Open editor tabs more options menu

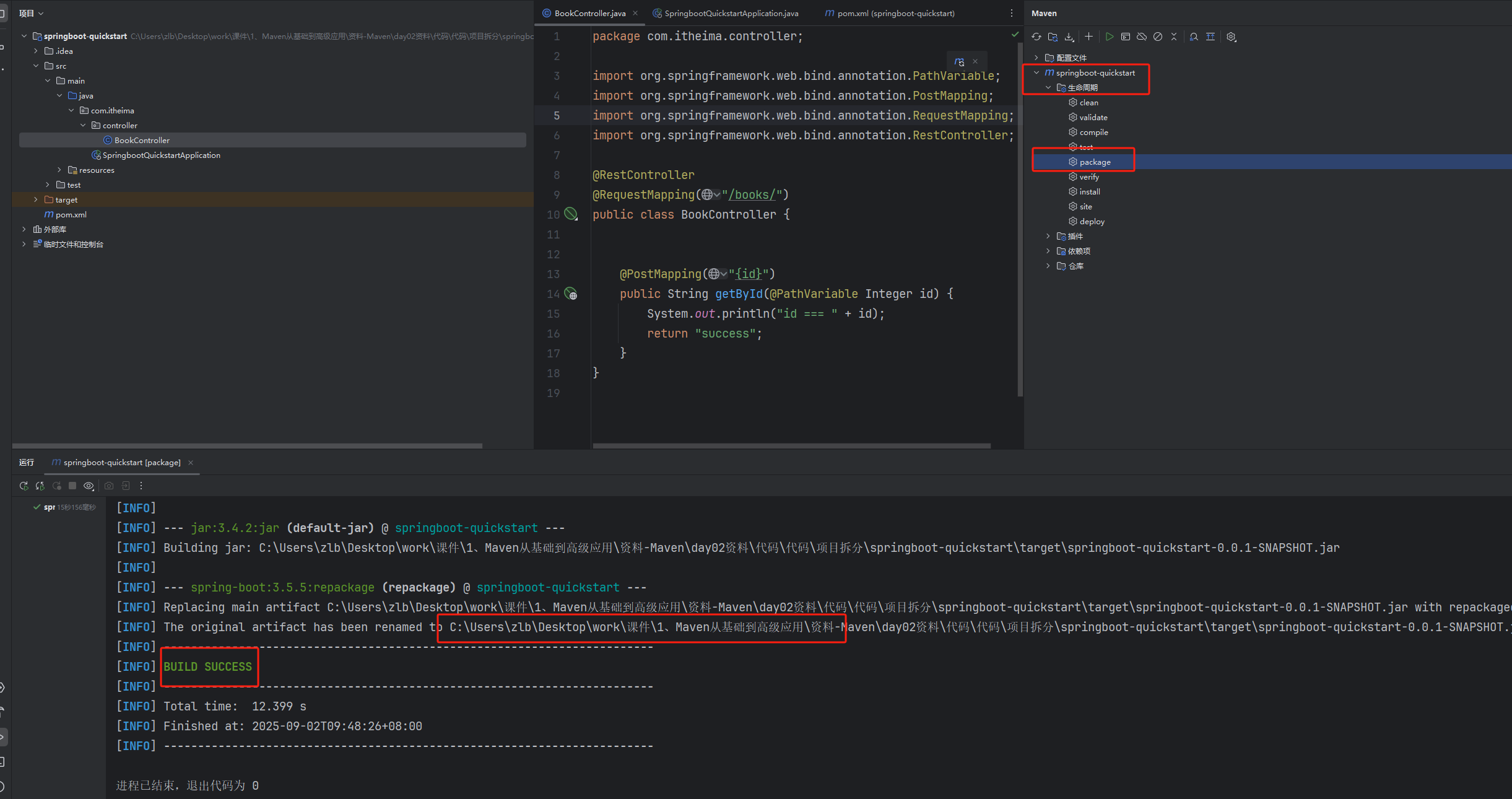pyautogui.click(x=1012, y=13)
